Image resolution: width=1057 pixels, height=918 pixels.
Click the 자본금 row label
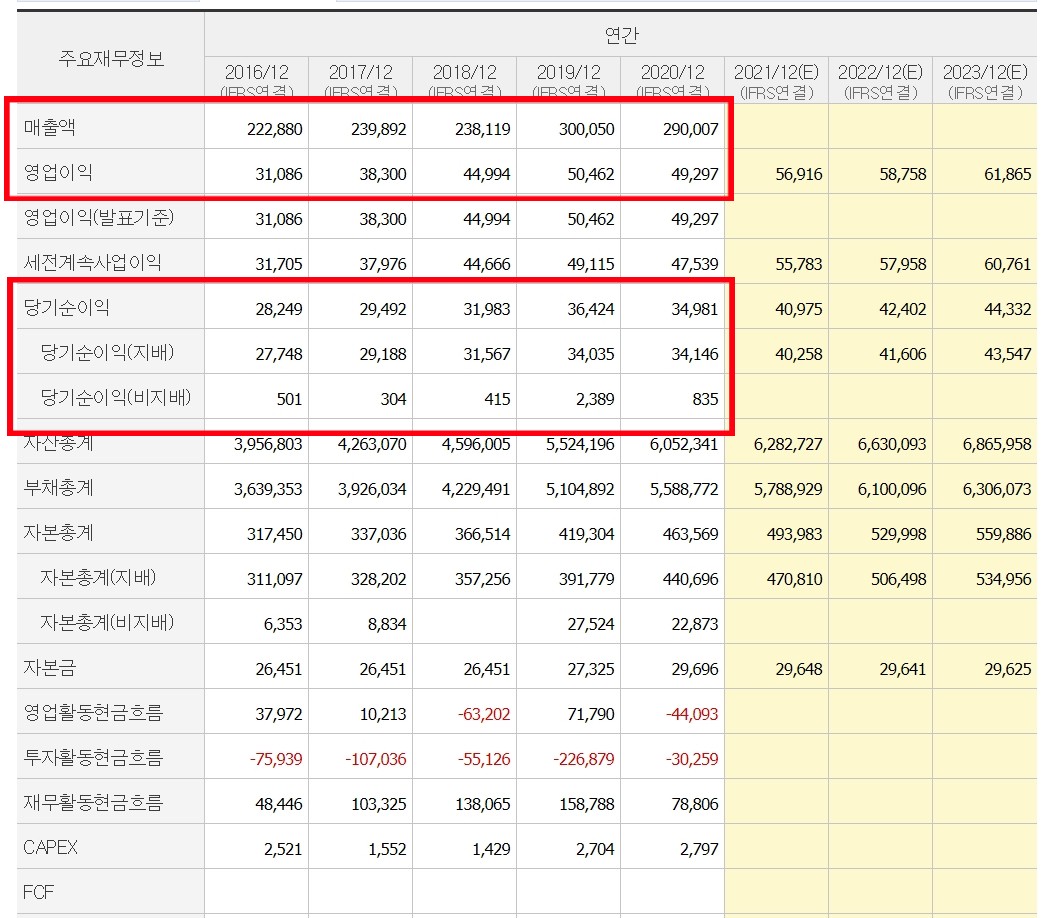click(x=50, y=668)
